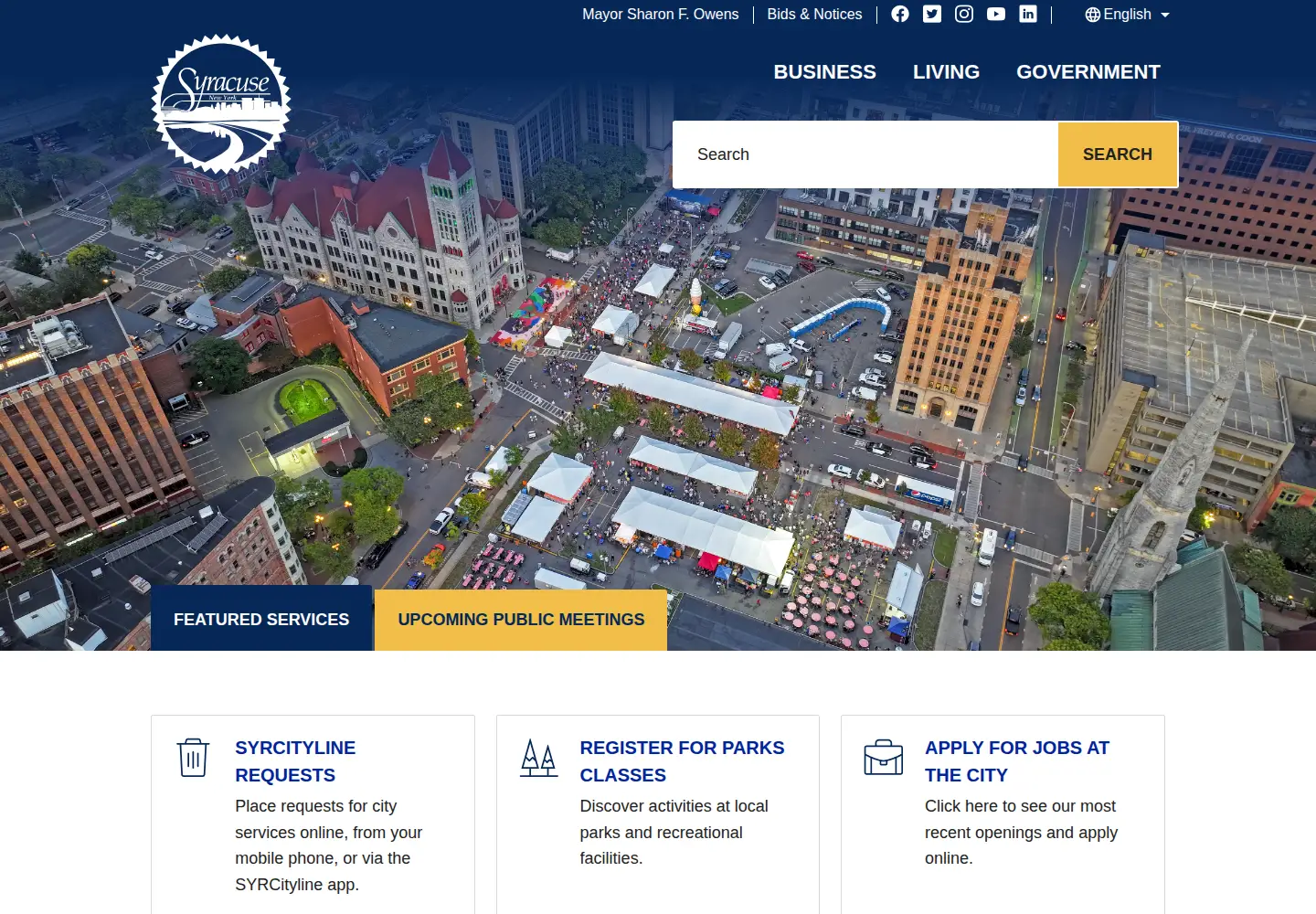Open the LinkedIn social icon
Image resolution: width=1316 pixels, height=914 pixels.
pos(1028,14)
